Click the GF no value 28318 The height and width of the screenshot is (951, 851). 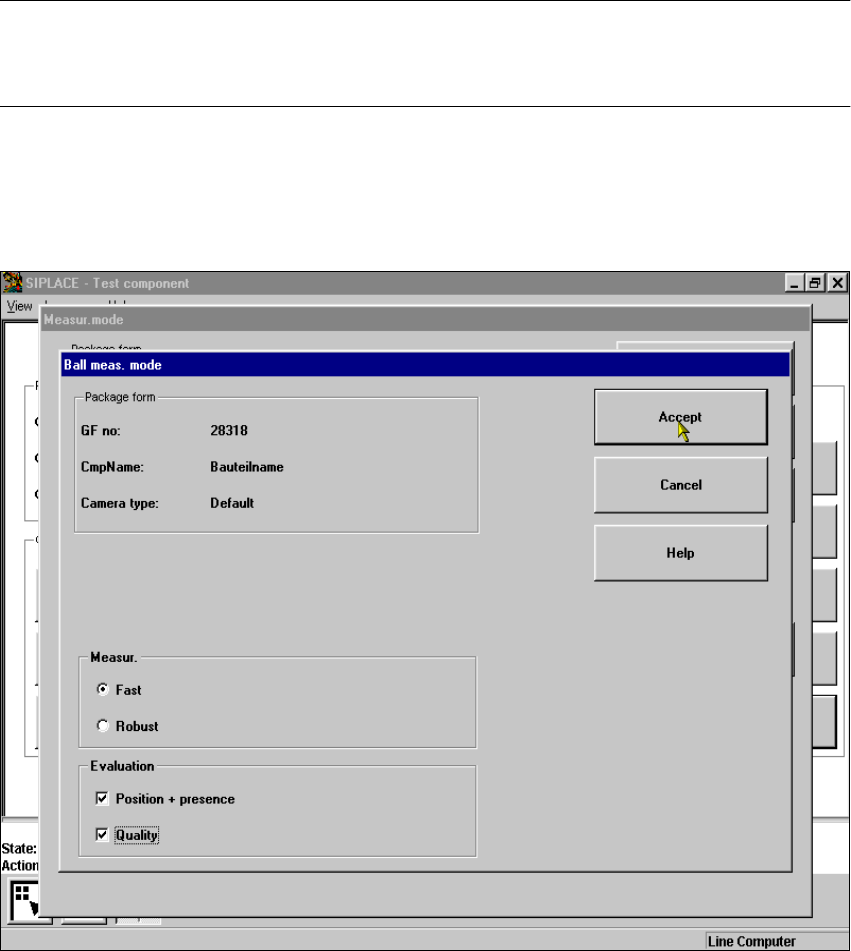[x=229, y=431]
